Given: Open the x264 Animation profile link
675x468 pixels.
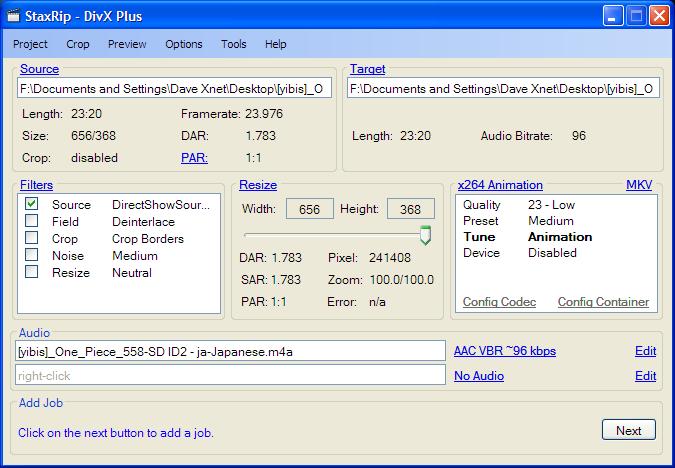Looking at the screenshot, I should click(x=500, y=185).
